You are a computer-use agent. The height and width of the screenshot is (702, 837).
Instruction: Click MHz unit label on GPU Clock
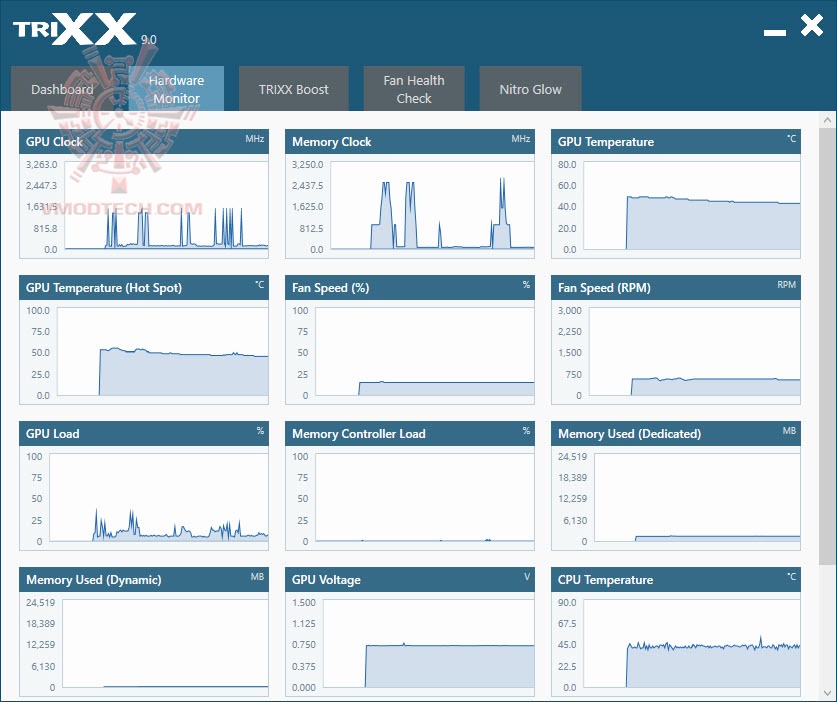255,139
